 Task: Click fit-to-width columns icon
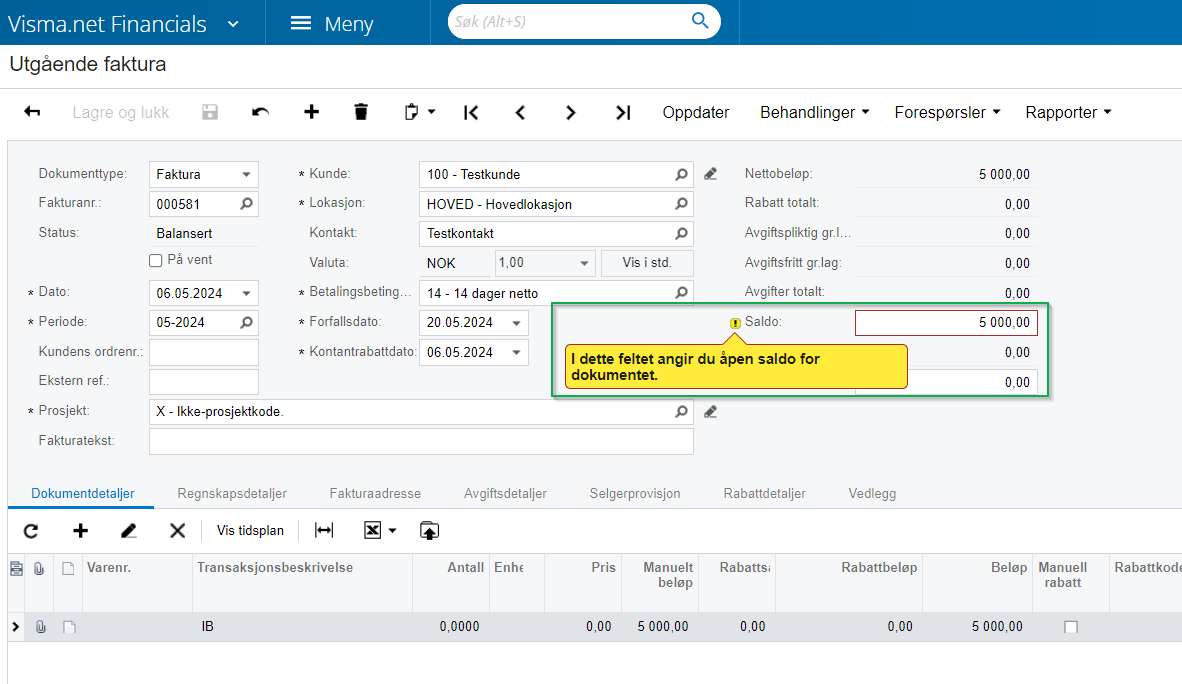pos(324,530)
